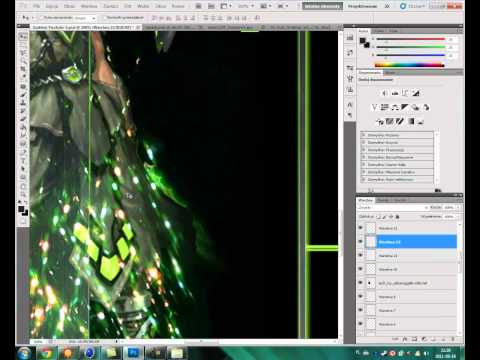Hide the selected blue highlighted layer

click(x=361, y=241)
